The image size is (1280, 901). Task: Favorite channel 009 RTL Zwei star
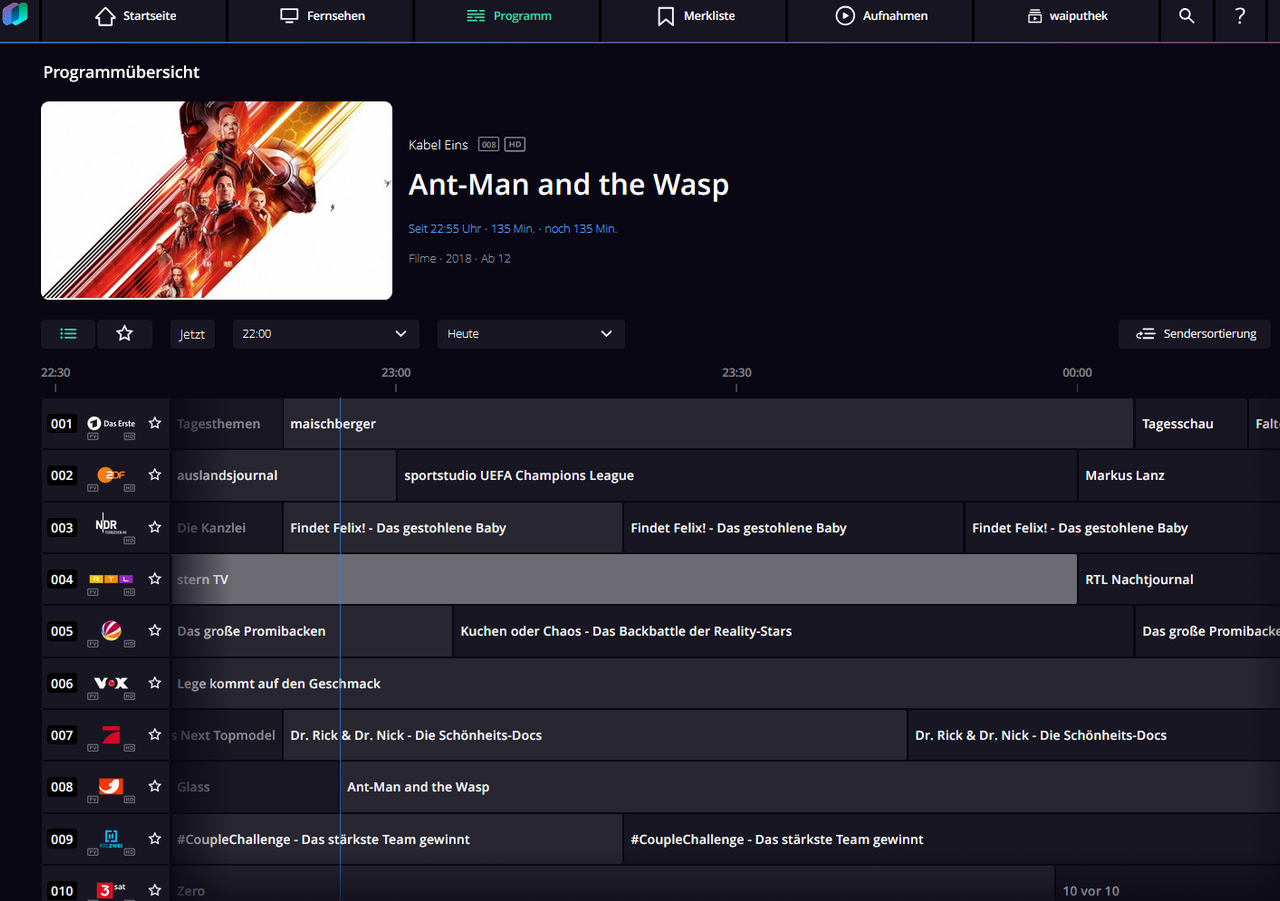click(155, 839)
